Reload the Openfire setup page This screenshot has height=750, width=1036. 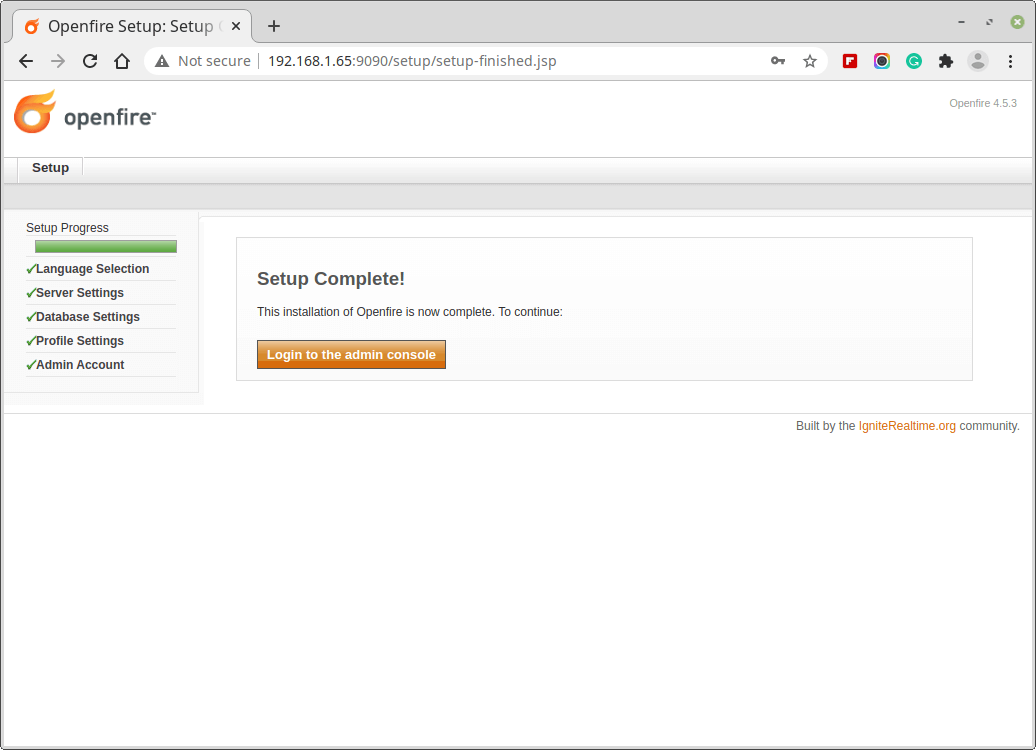click(90, 61)
